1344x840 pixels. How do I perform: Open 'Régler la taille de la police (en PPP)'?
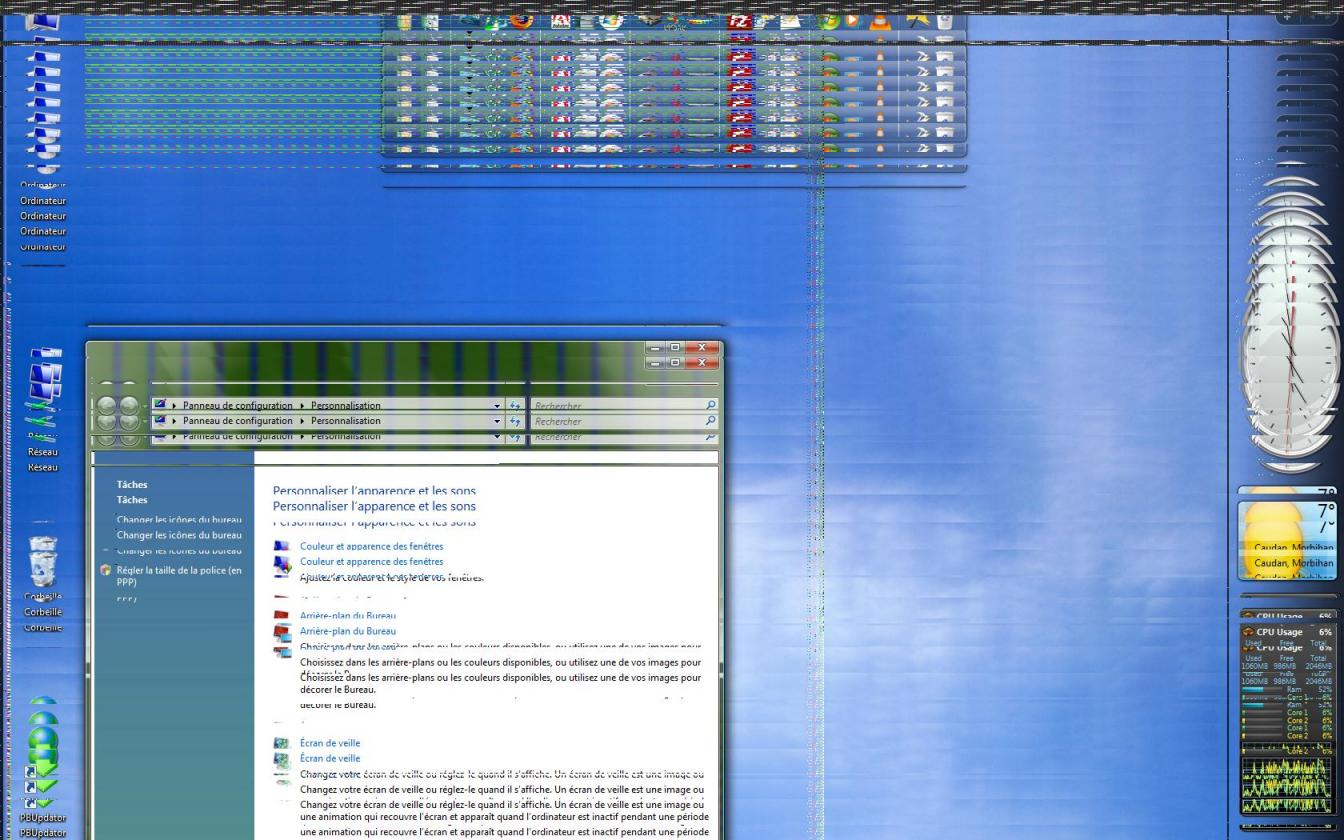179,576
